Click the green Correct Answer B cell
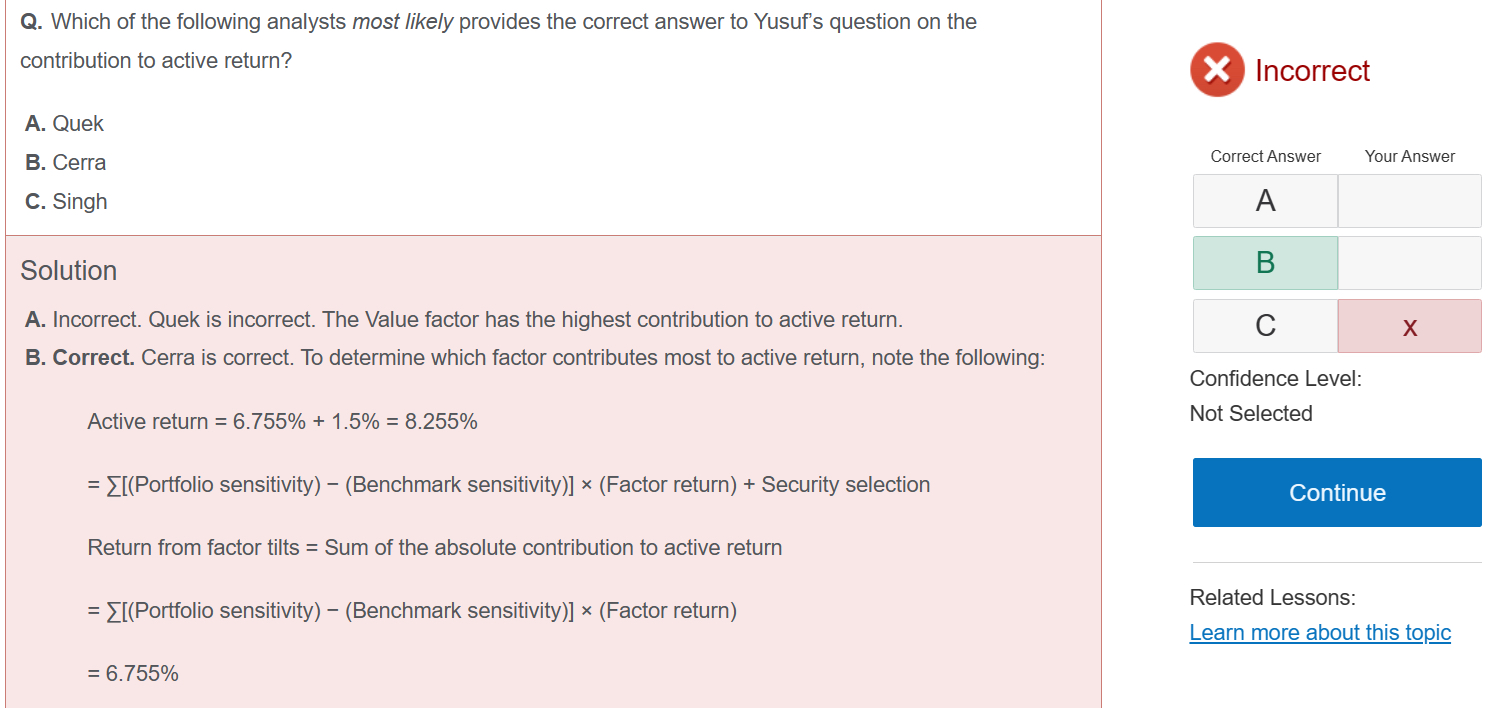Viewport: 1499px width, 708px height. coord(1265,263)
